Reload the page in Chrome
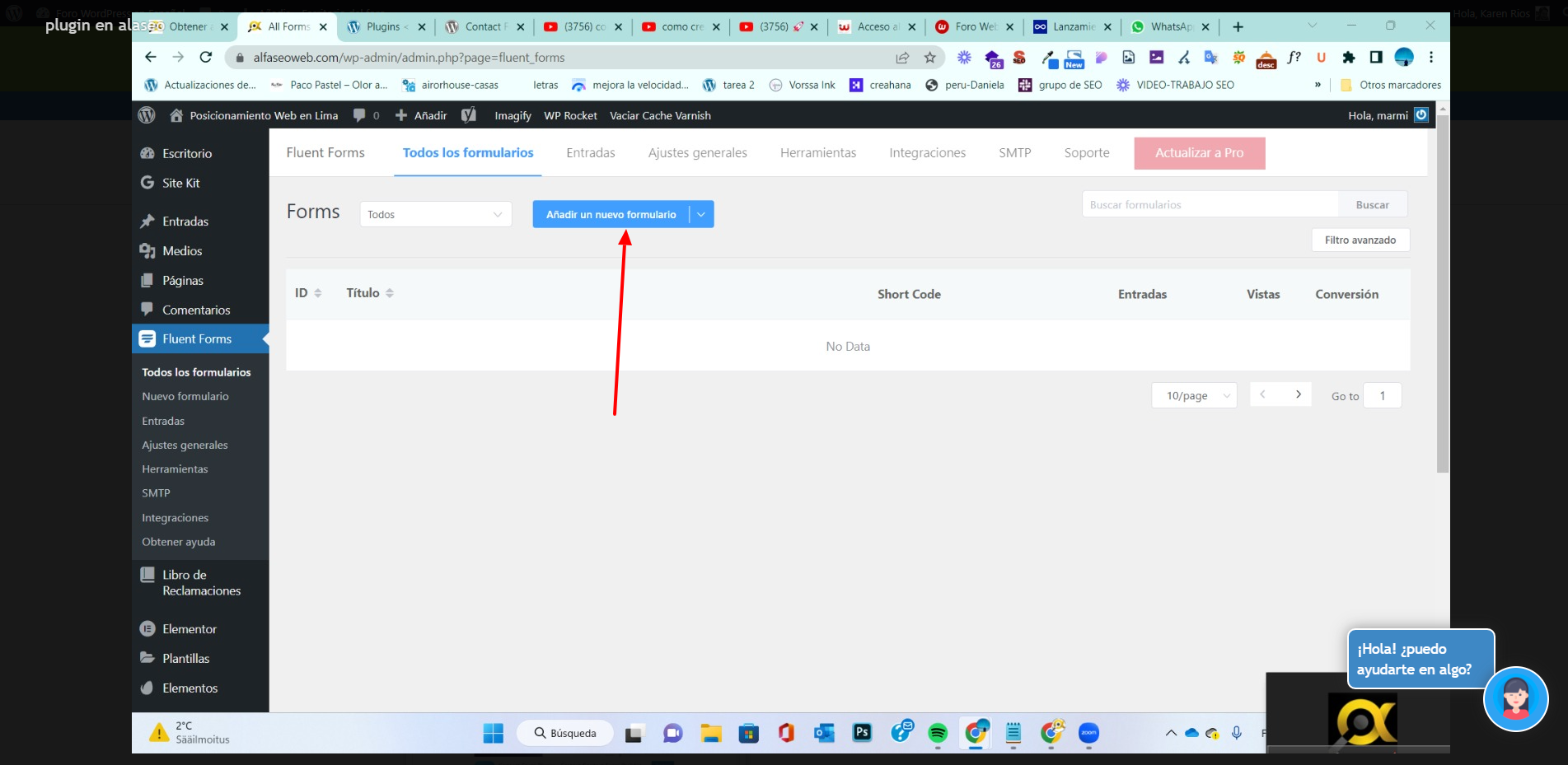1568x765 pixels. tap(206, 57)
